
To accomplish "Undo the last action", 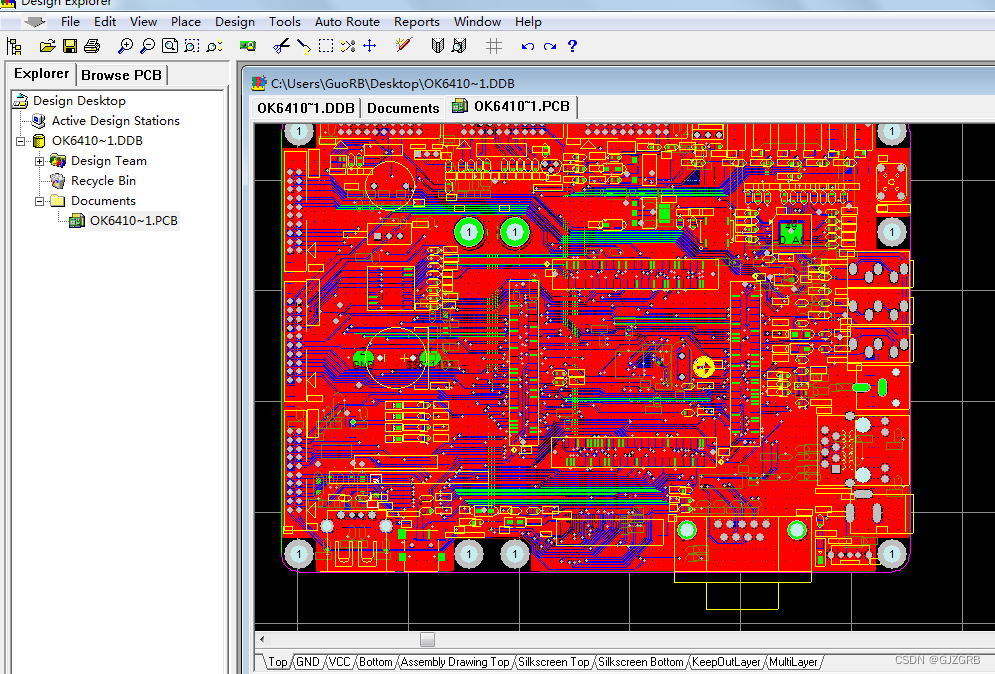I will pyautogui.click(x=527, y=46).
